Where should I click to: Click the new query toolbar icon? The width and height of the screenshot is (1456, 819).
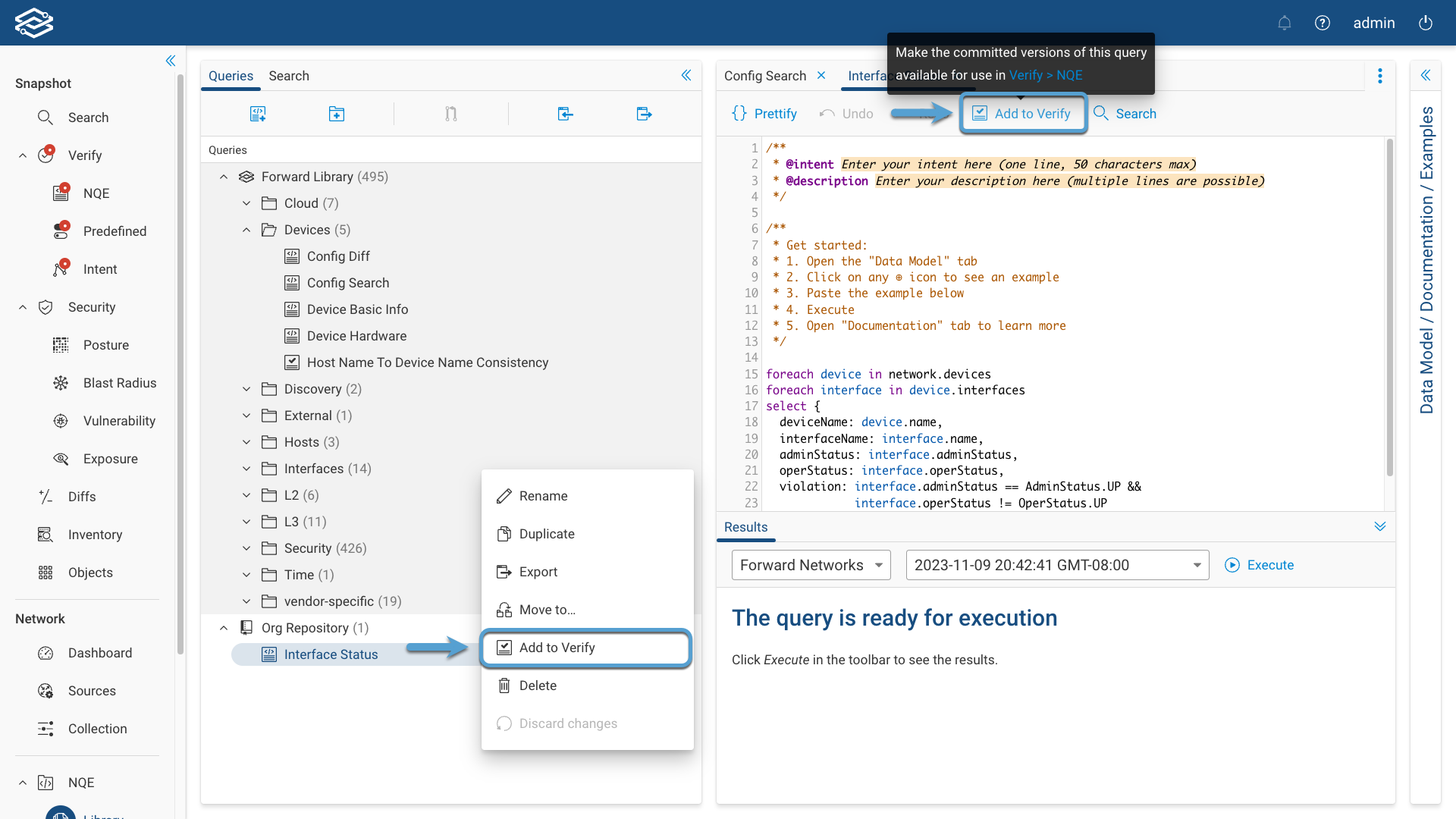(258, 114)
